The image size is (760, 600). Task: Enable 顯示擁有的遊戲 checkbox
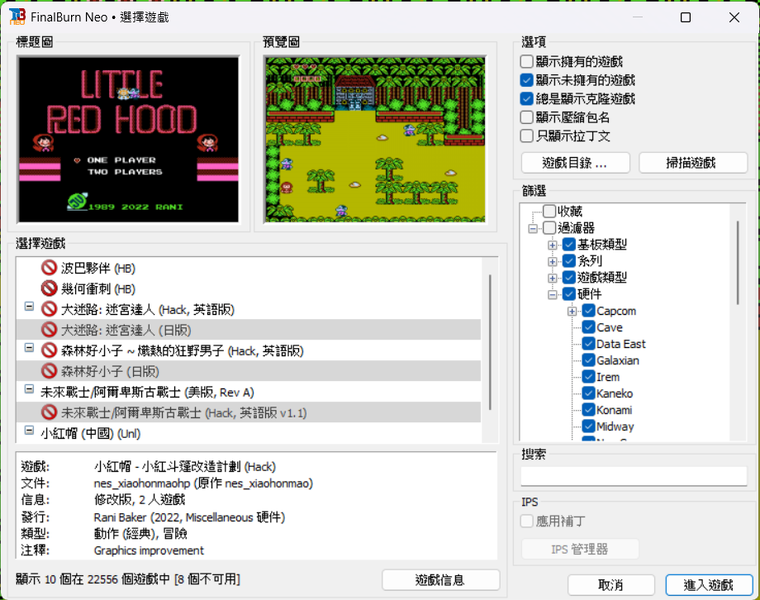click(526, 62)
